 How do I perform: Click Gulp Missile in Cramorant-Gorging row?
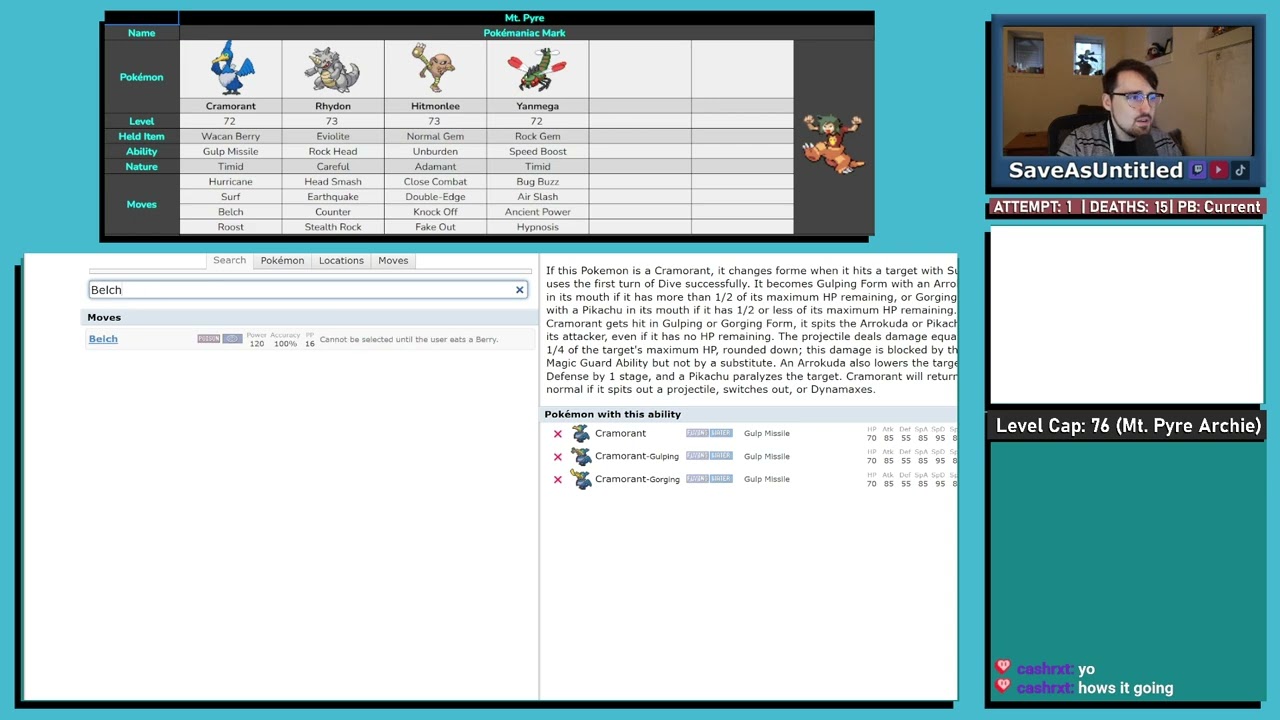click(x=766, y=479)
